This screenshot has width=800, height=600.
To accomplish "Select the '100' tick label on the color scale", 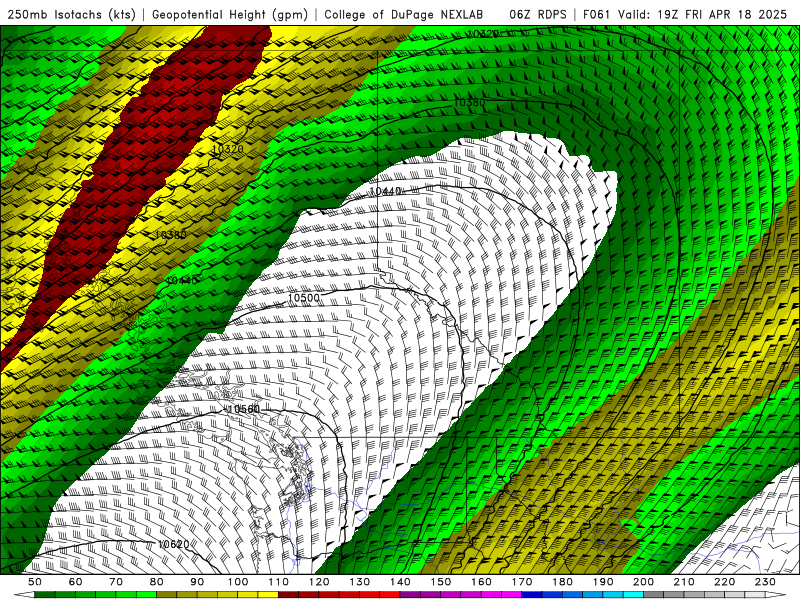I will pyautogui.click(x=238, y=582).
